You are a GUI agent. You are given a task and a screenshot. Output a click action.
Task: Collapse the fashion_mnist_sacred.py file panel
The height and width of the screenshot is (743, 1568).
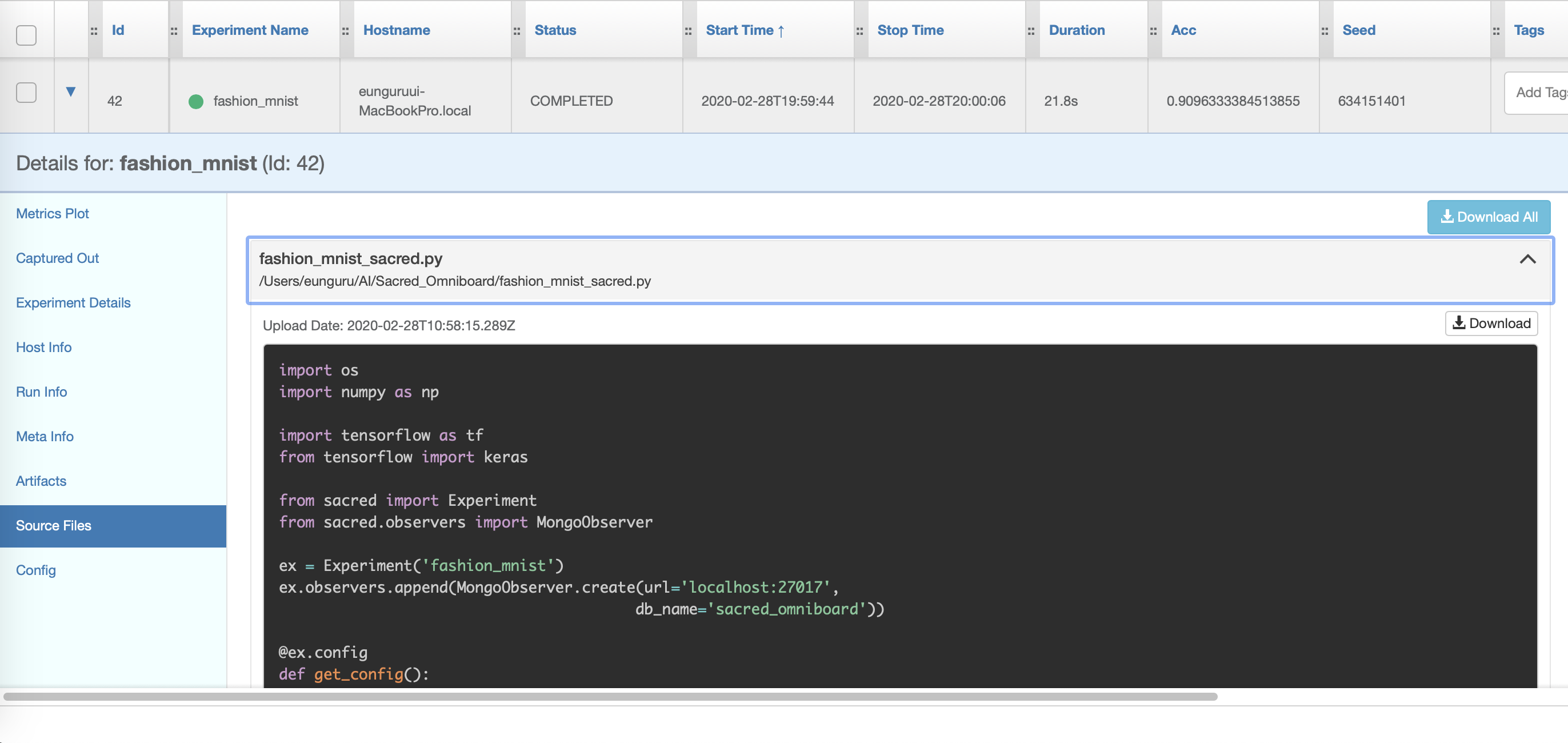pyautogui.click(x=1527, y=259)
